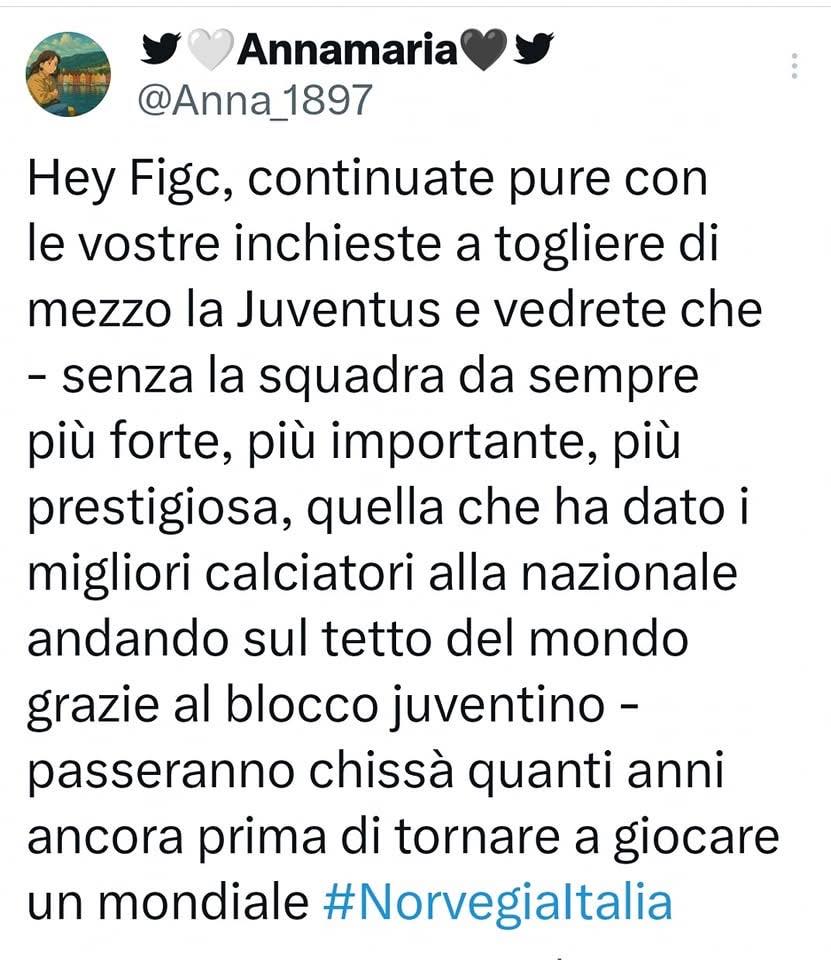Click the line 'grazie al blocco juventino -'
The width and height of the screenshot is (831, 960).
pos(333,705)
